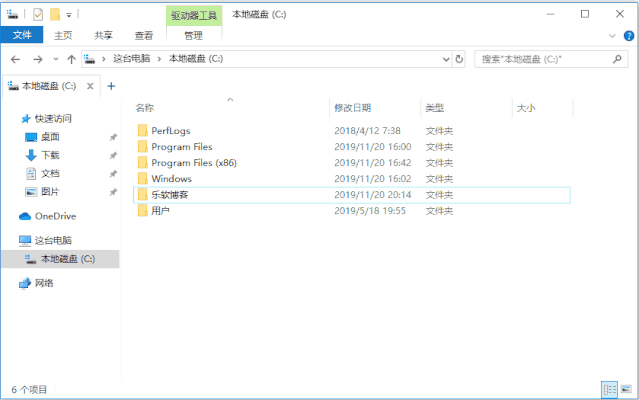
Task: Open the quick access toolbar customize dropdown
Action: tap(69, 15)
